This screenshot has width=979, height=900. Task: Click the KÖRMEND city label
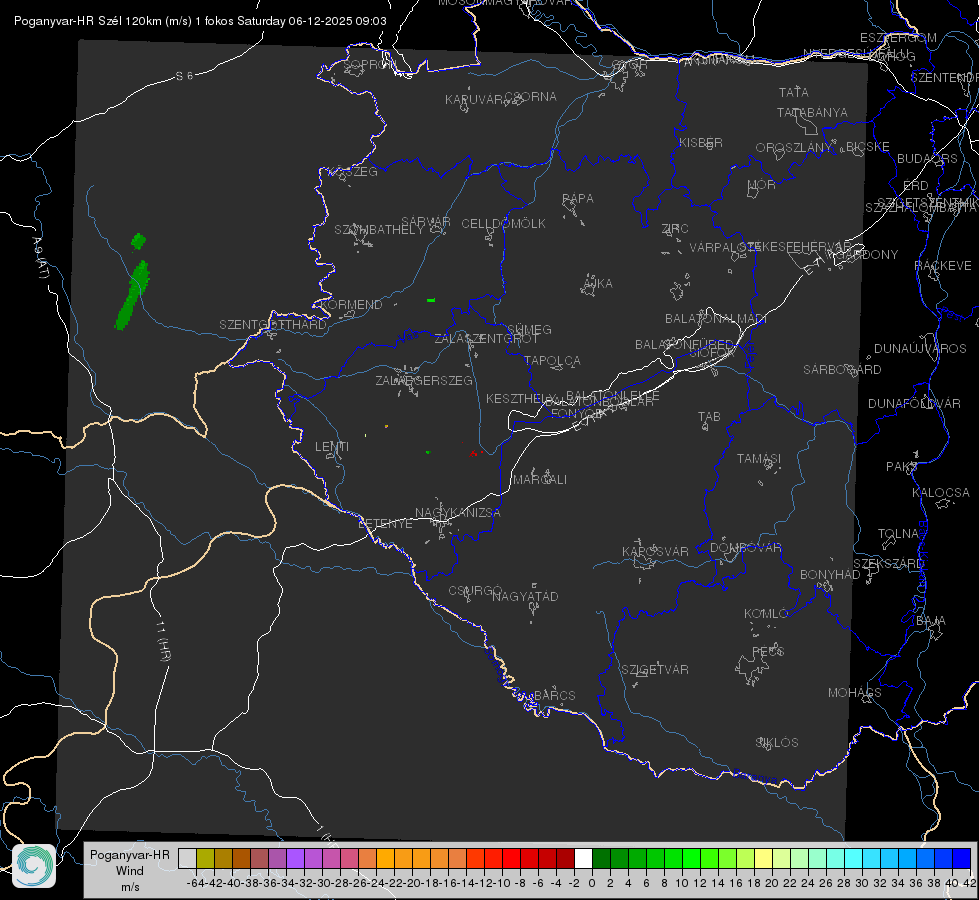coord(352,305)
